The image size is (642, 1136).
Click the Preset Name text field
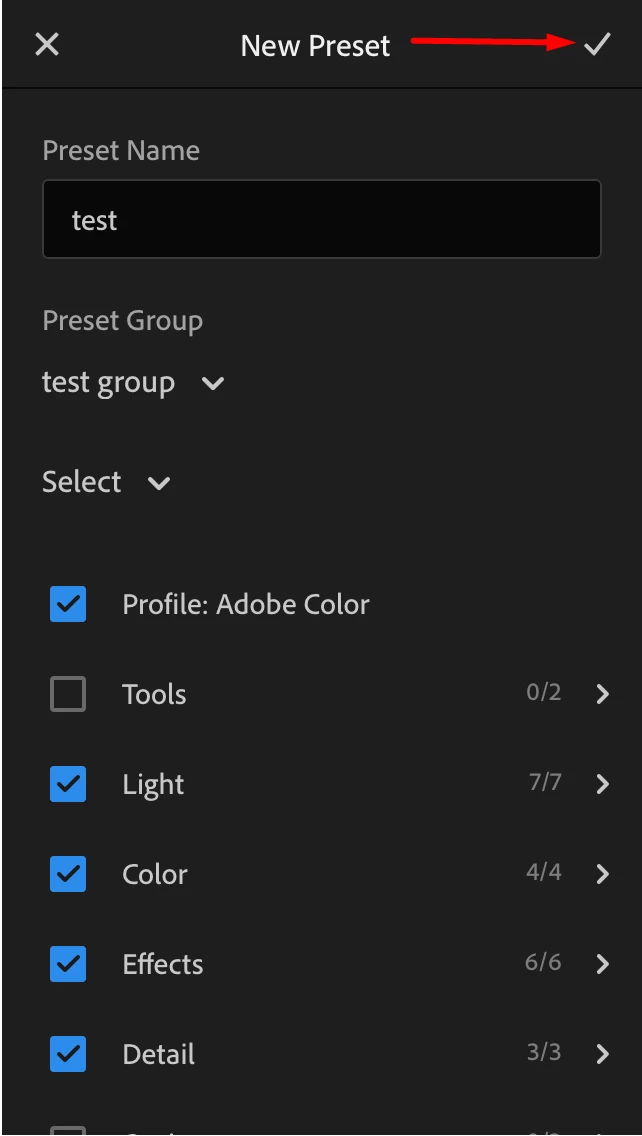321,220
